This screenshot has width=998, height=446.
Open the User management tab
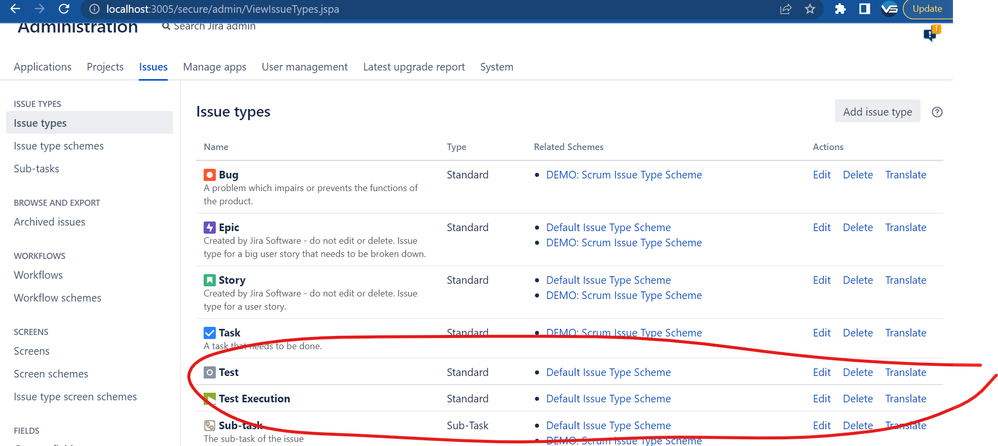pyautogui.click(x=304, y=67)
